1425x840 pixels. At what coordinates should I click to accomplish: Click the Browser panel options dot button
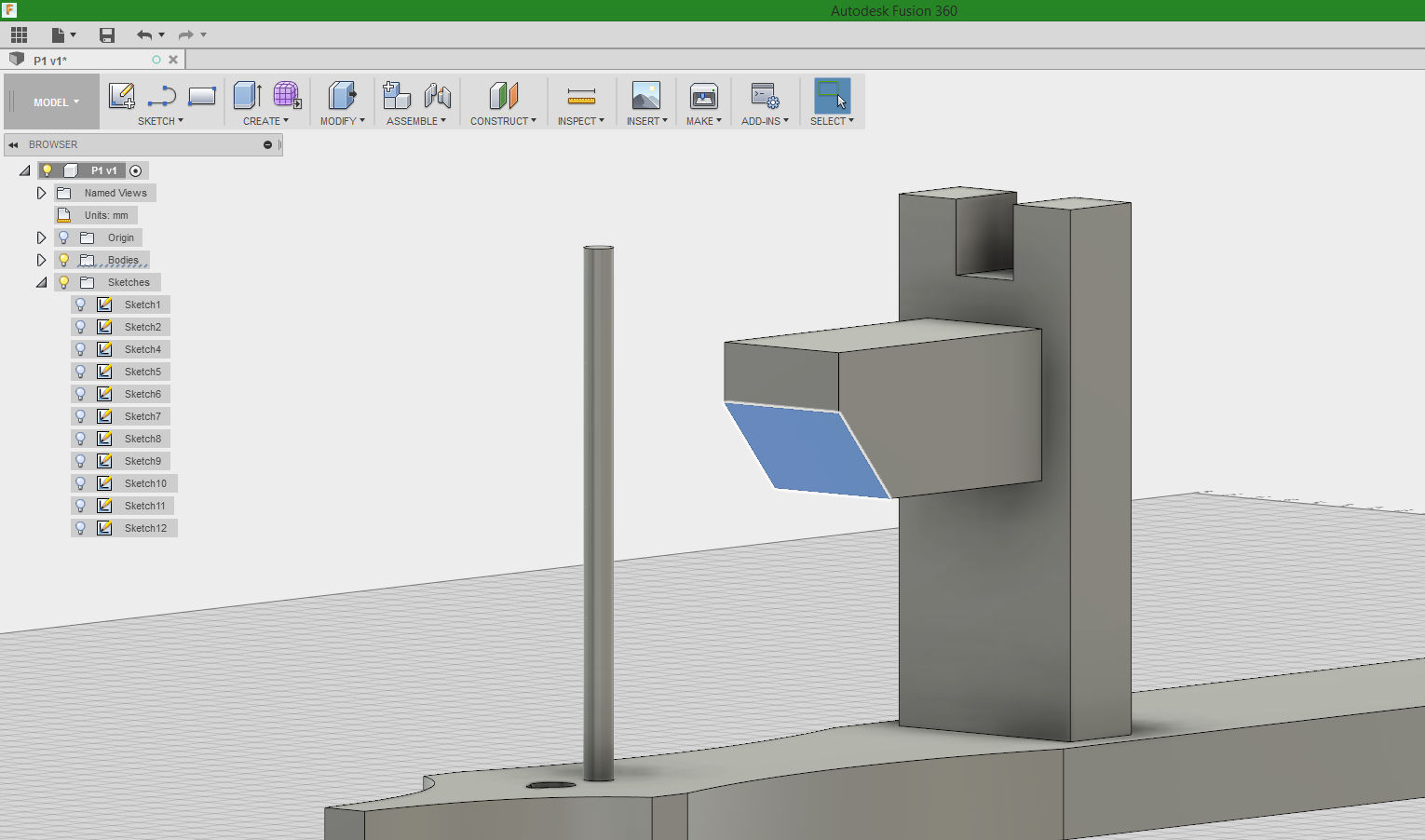[x=267, y=144]
